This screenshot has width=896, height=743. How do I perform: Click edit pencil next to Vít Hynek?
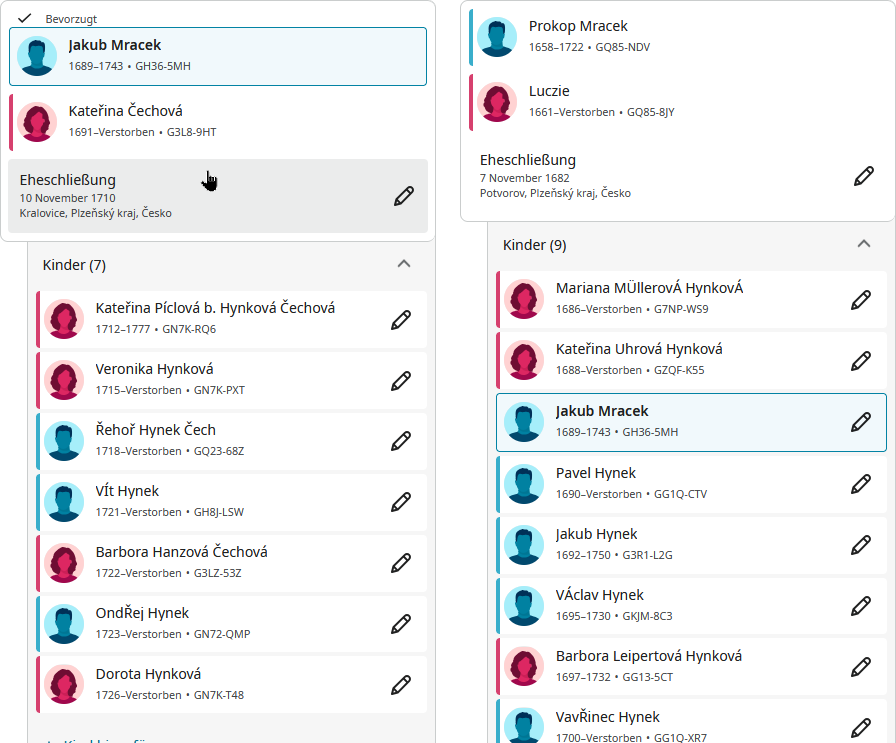[401, 502]
